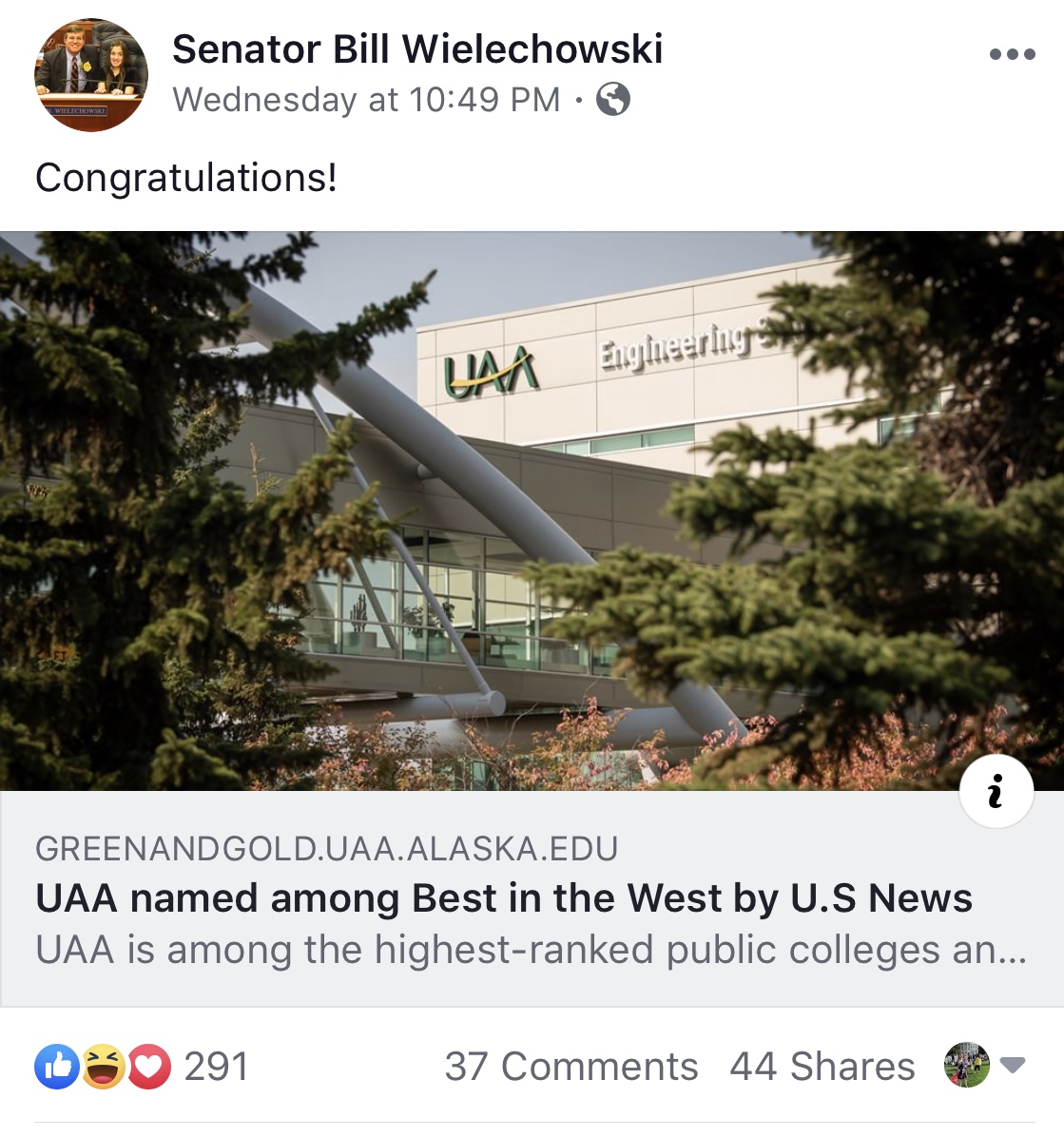Open the 291 reactions count

[216, 1066]
